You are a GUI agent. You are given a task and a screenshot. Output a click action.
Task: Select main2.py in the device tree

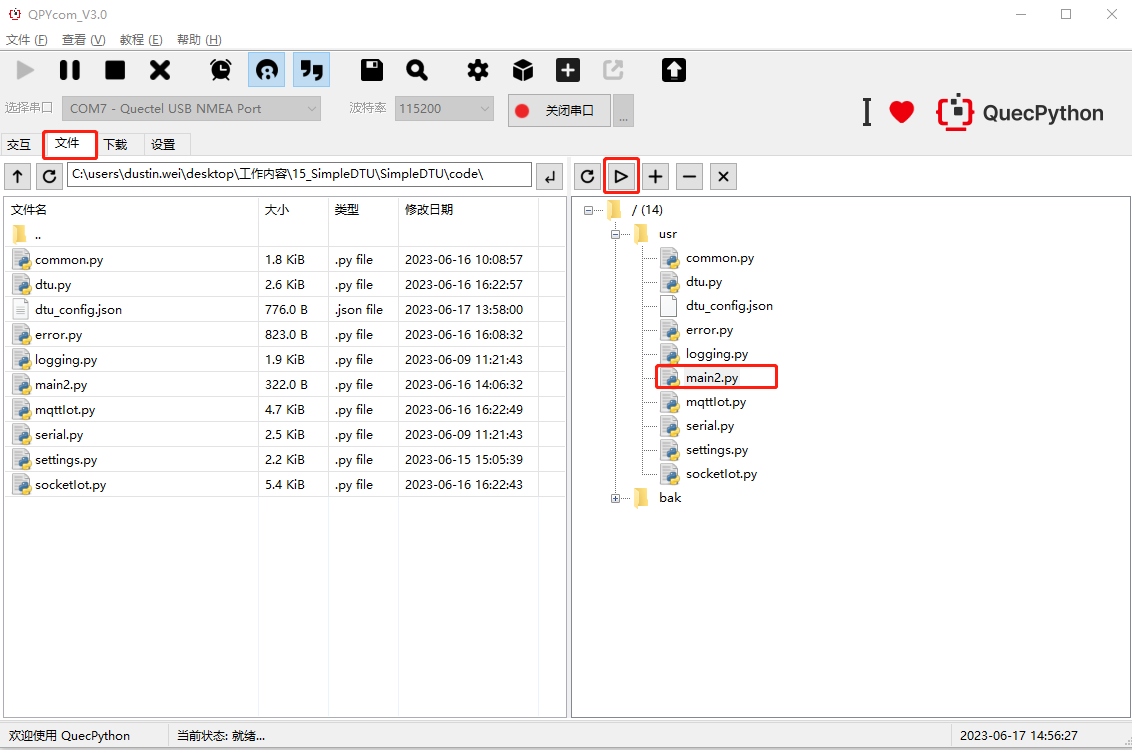pyautogui.click(x=712, y=378)
